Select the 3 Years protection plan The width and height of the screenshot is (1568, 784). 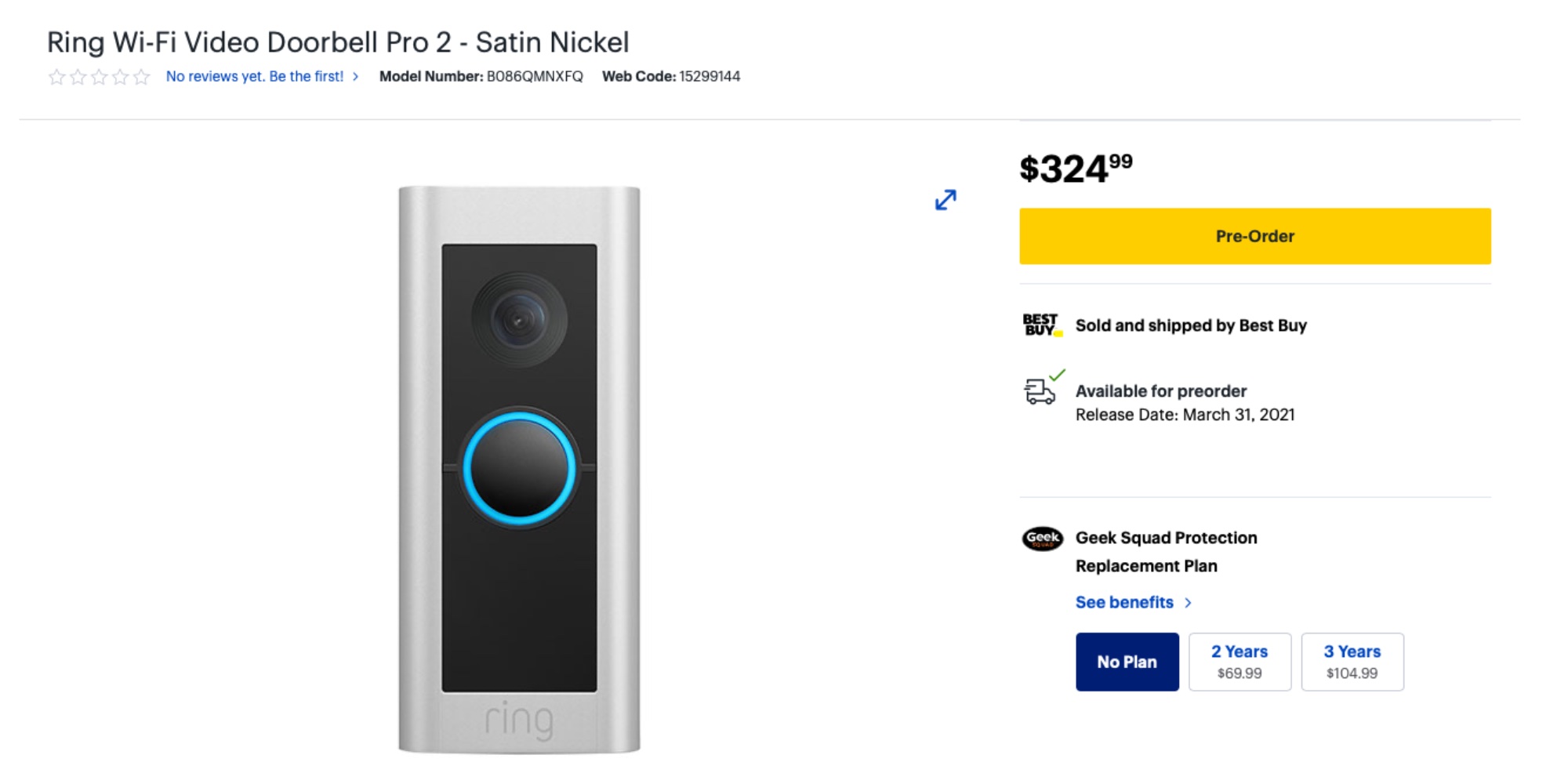tap(1352, 661)
